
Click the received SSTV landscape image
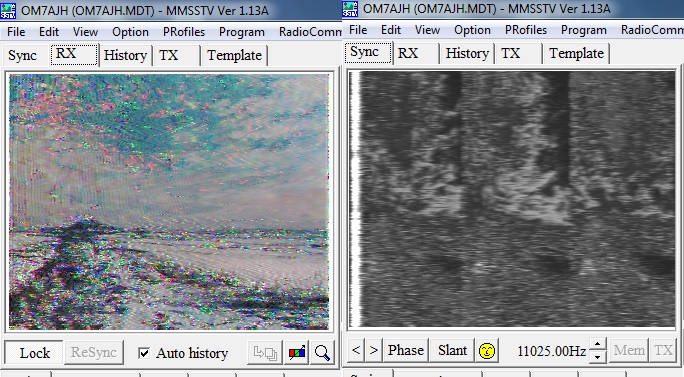(169, 202)
